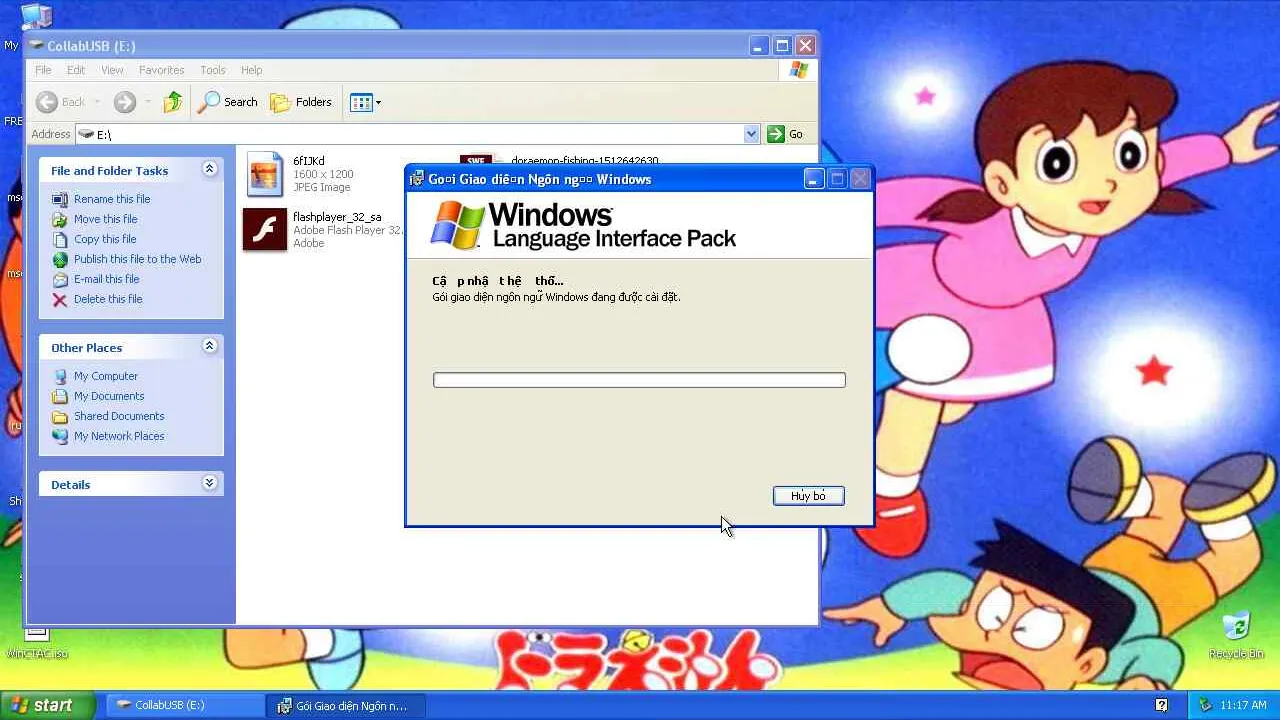Open the Search pane in Explorer
The width and height of the screenshot is (1280, 720).
pos(228,102)
